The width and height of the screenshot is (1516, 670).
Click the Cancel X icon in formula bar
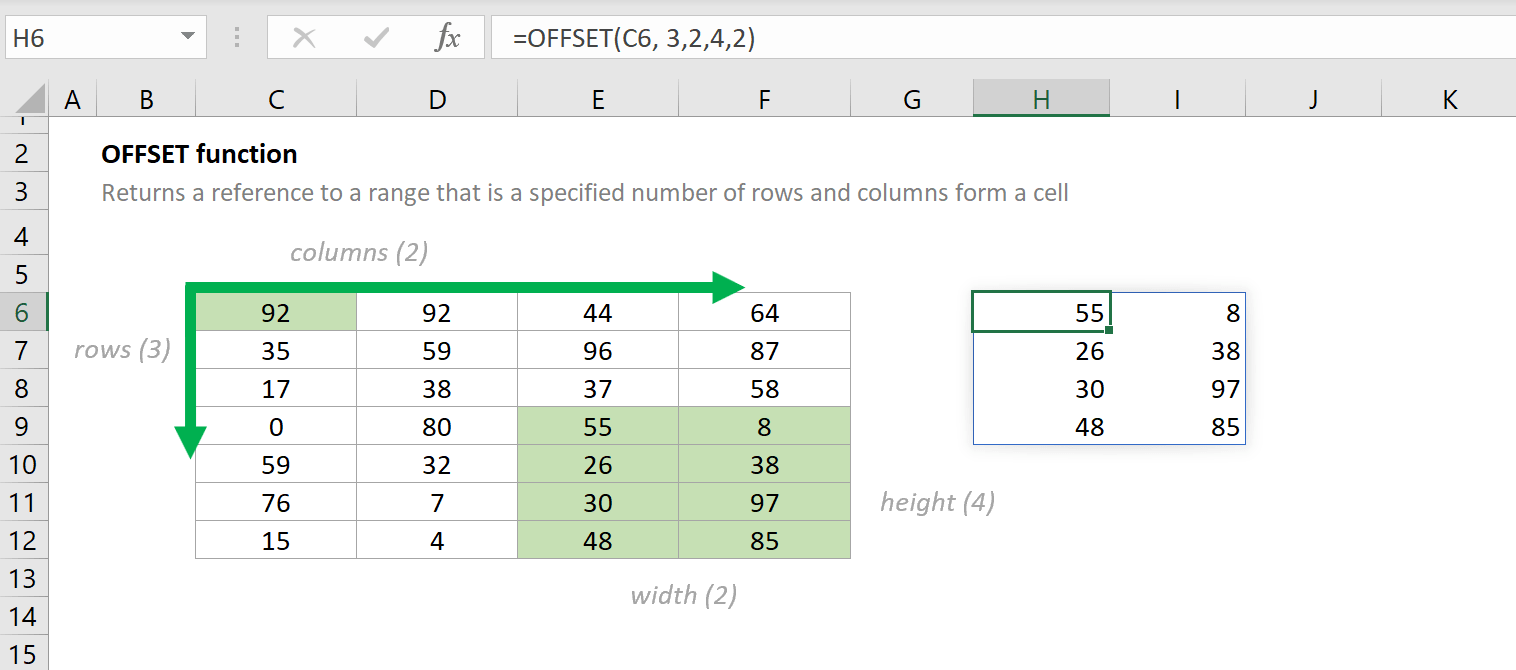(304, 38)
